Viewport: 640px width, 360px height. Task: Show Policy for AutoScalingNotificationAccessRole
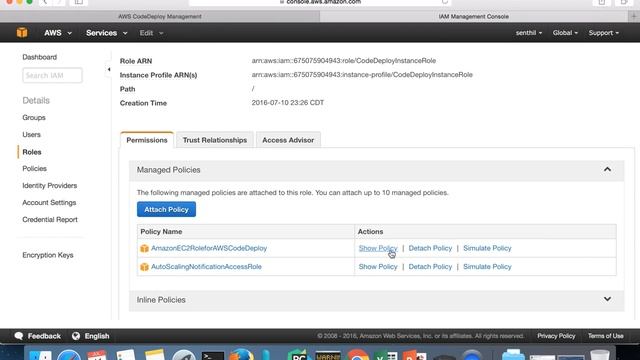378,267
